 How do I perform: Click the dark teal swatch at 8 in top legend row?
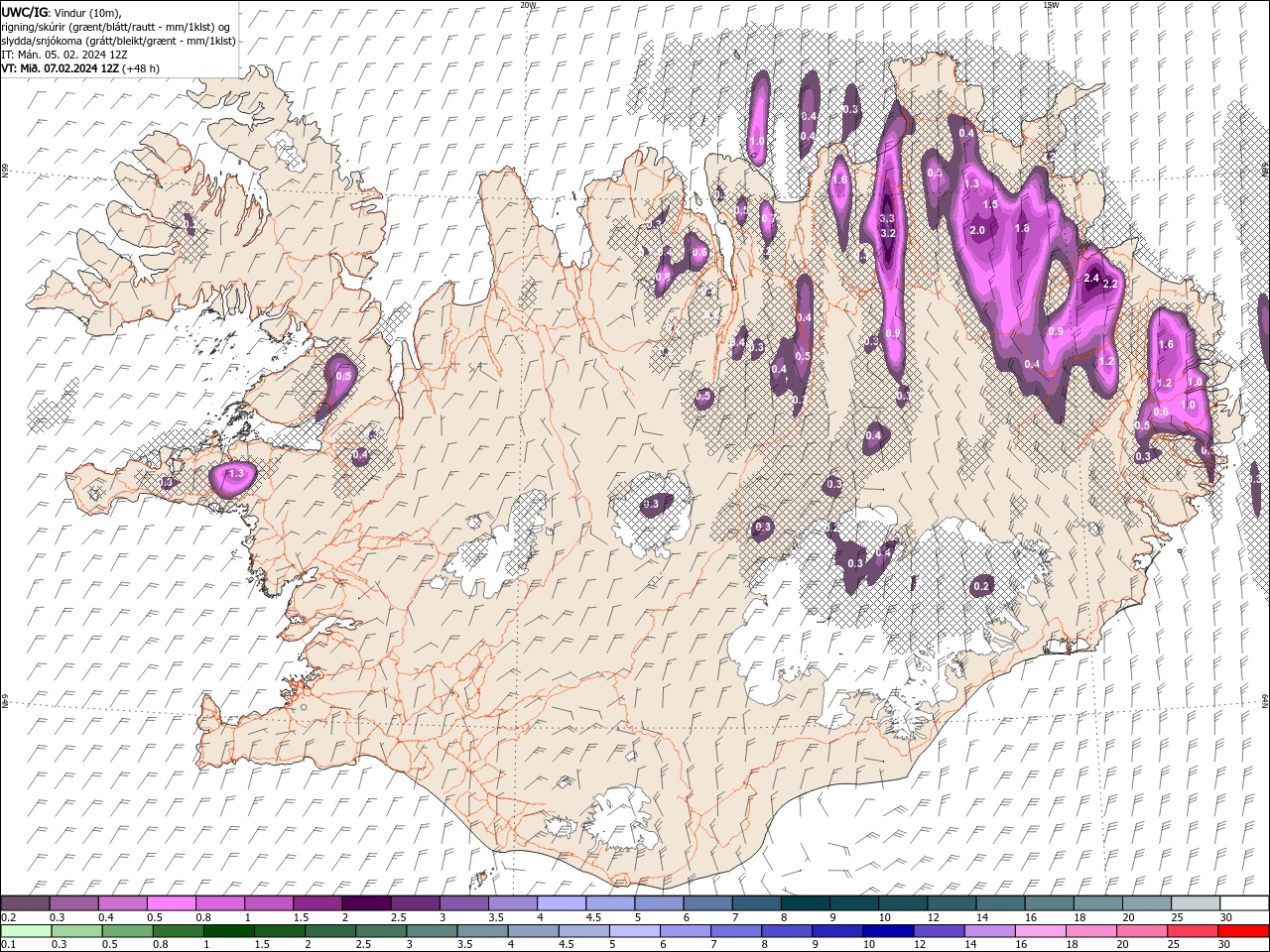pos(805,903)
